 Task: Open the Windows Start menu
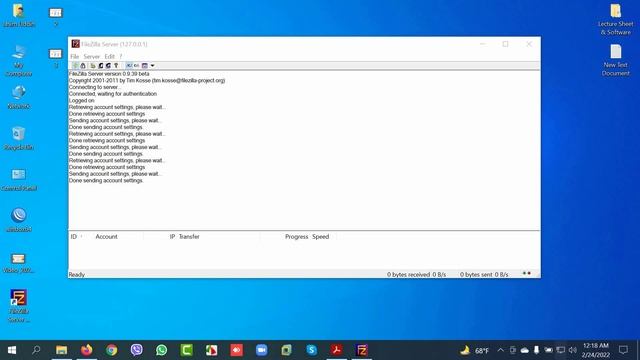(12, 350)
